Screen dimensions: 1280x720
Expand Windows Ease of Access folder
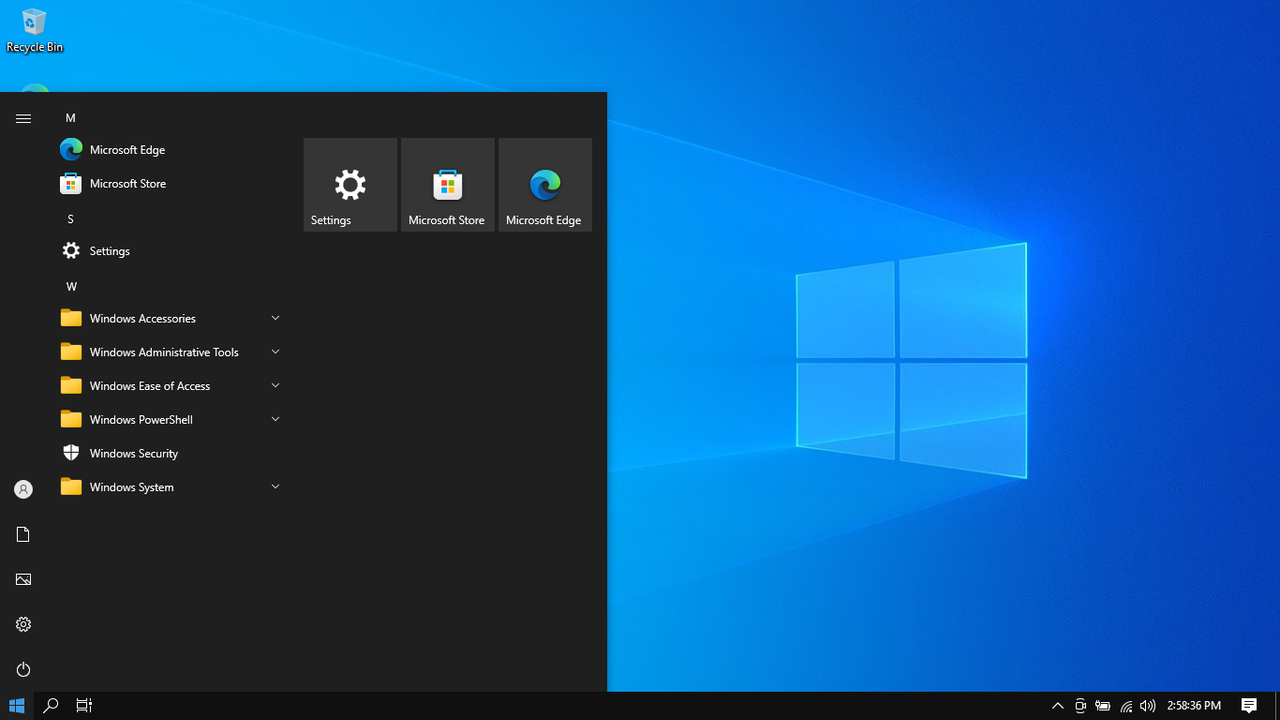(171, 386)
